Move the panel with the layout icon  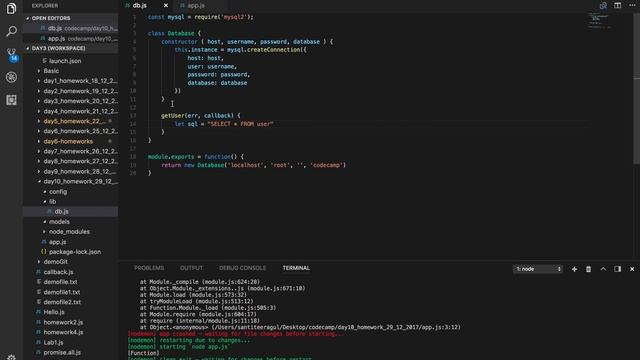[618, 269]
